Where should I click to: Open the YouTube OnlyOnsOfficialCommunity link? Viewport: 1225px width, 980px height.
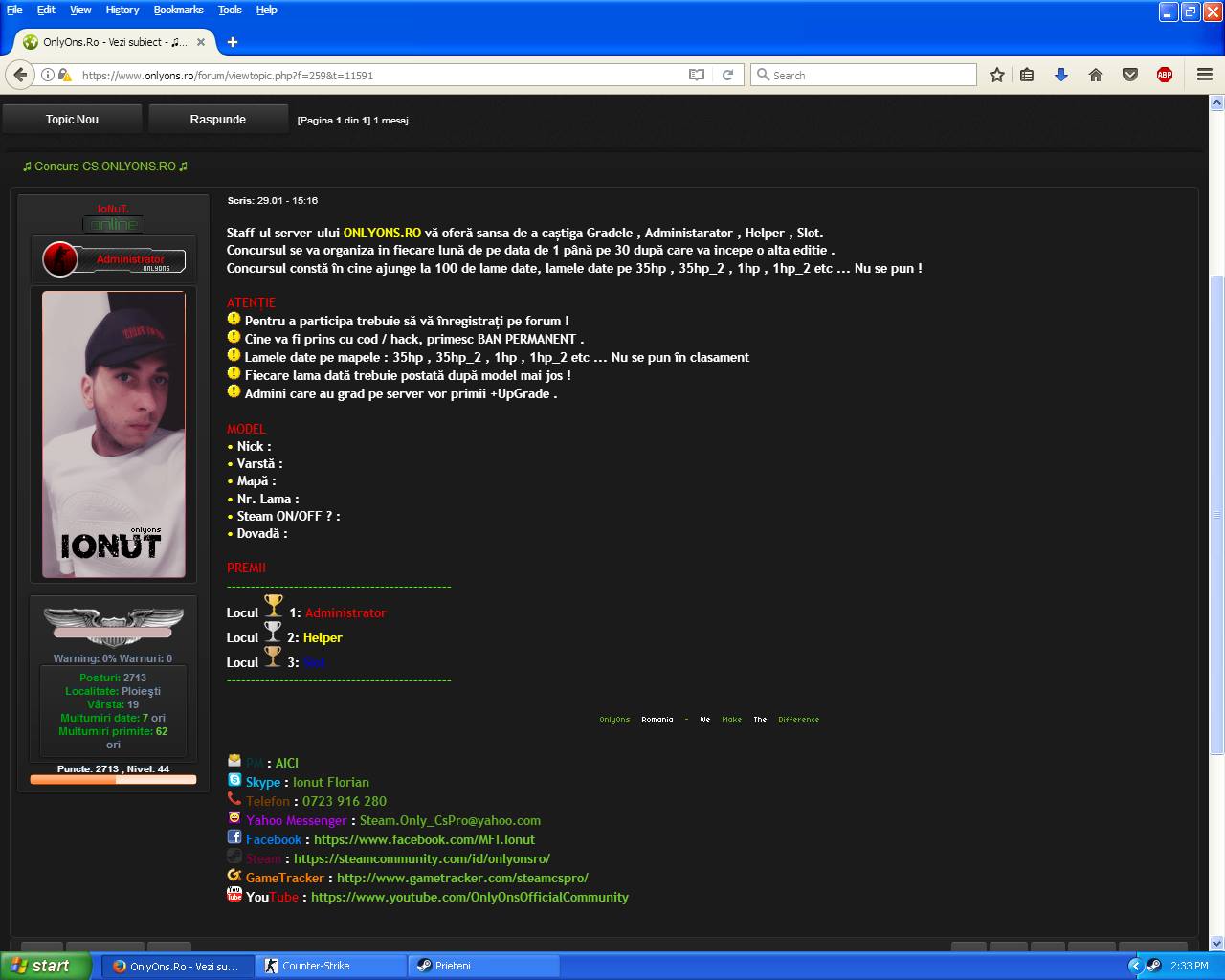[469, 897]
